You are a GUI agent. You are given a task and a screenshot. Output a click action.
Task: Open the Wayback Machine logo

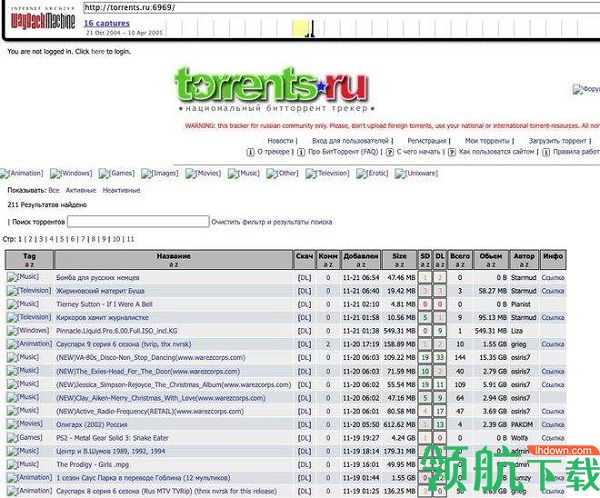[x=42, y=18]
